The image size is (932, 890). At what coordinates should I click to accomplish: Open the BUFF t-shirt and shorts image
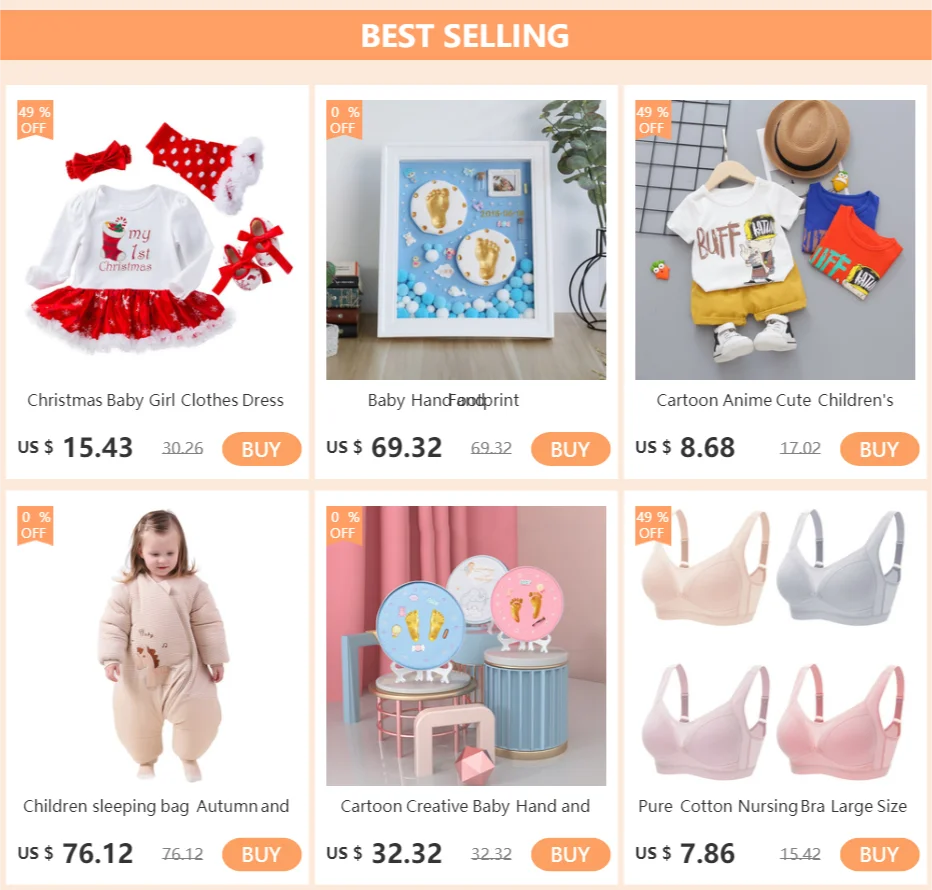click(x=775, y=240)
